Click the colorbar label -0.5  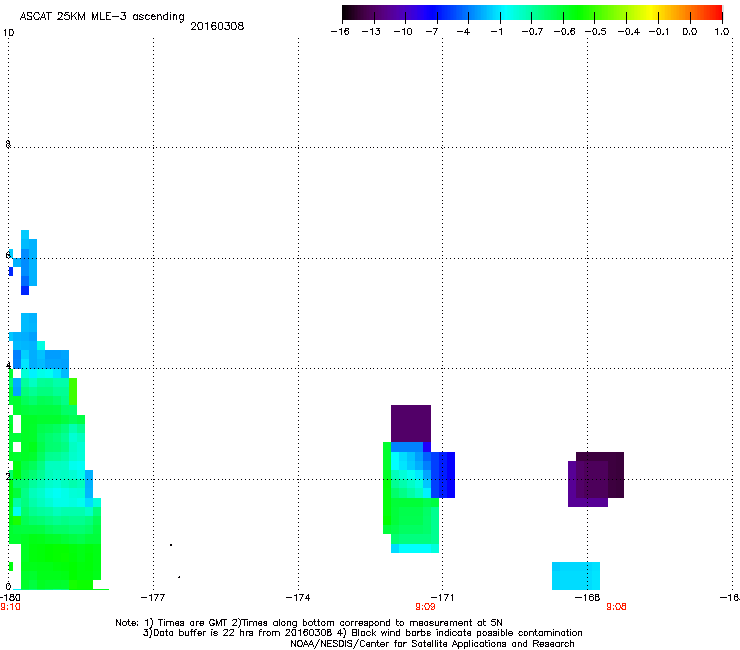(x=596, y=32)
